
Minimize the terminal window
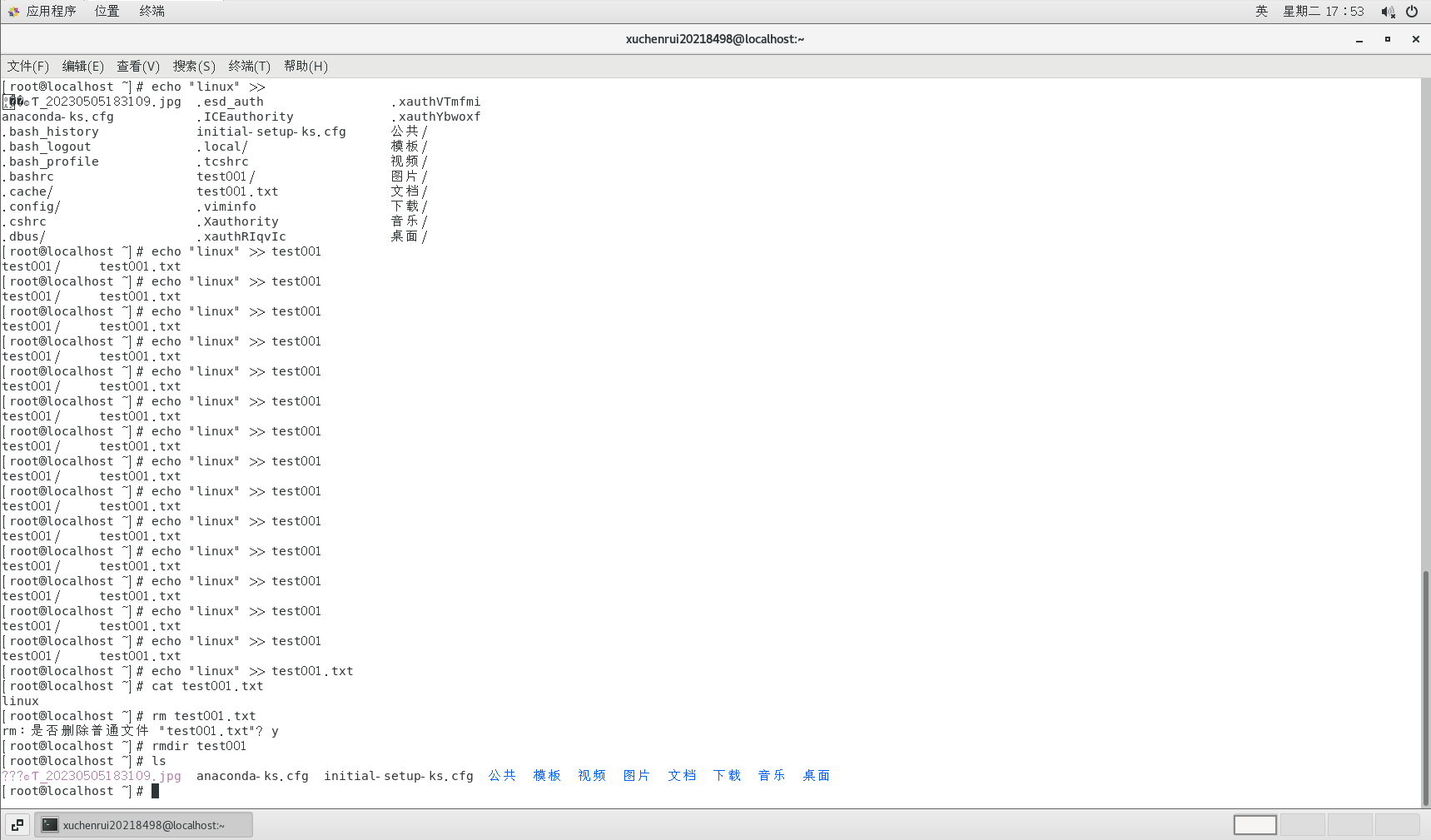coord(1359,39)
